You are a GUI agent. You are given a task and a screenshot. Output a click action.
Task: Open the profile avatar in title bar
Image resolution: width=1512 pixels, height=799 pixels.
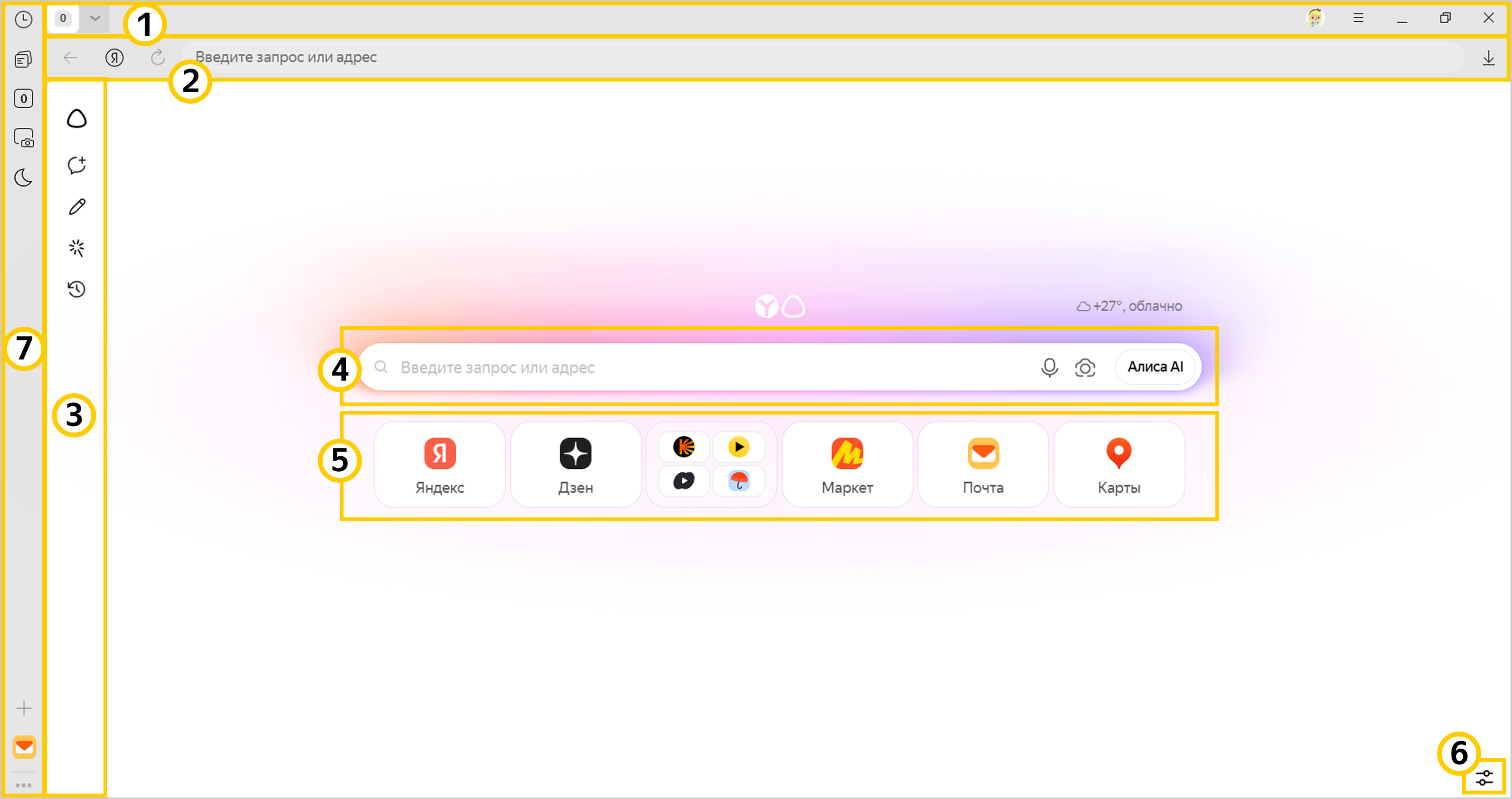[1315, 18]
